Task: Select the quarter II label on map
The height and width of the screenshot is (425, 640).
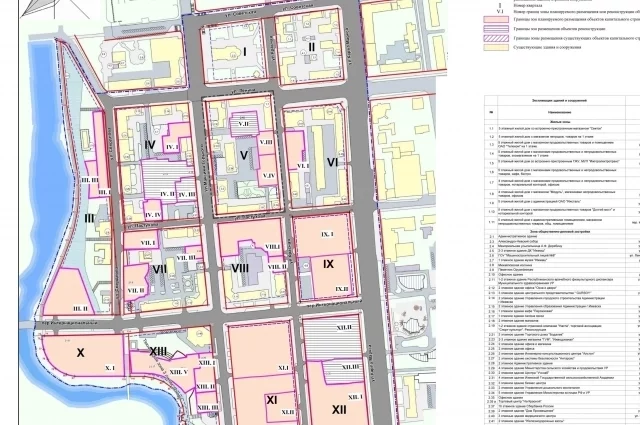Action: tap(311, 47)
